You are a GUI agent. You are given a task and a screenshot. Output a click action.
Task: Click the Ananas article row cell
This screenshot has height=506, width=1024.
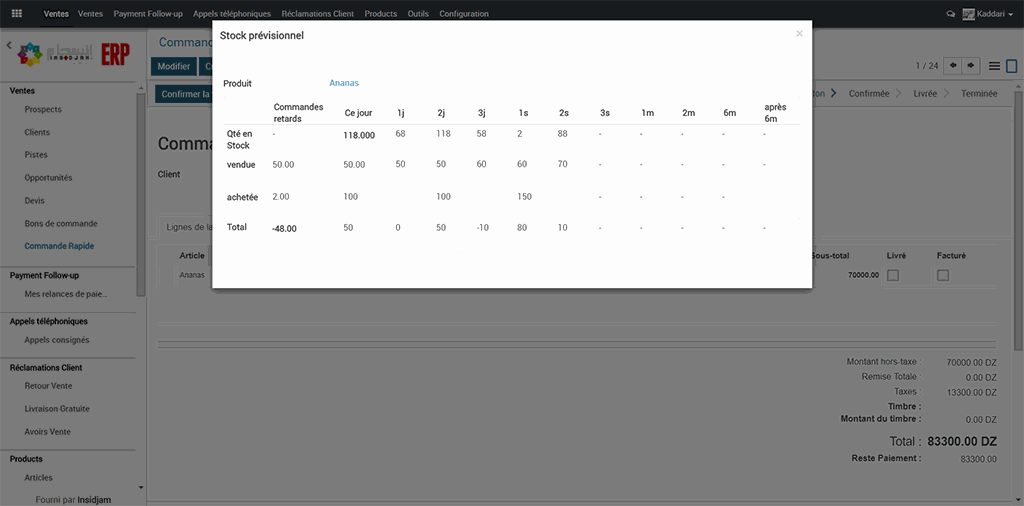(x=192, y=275)
